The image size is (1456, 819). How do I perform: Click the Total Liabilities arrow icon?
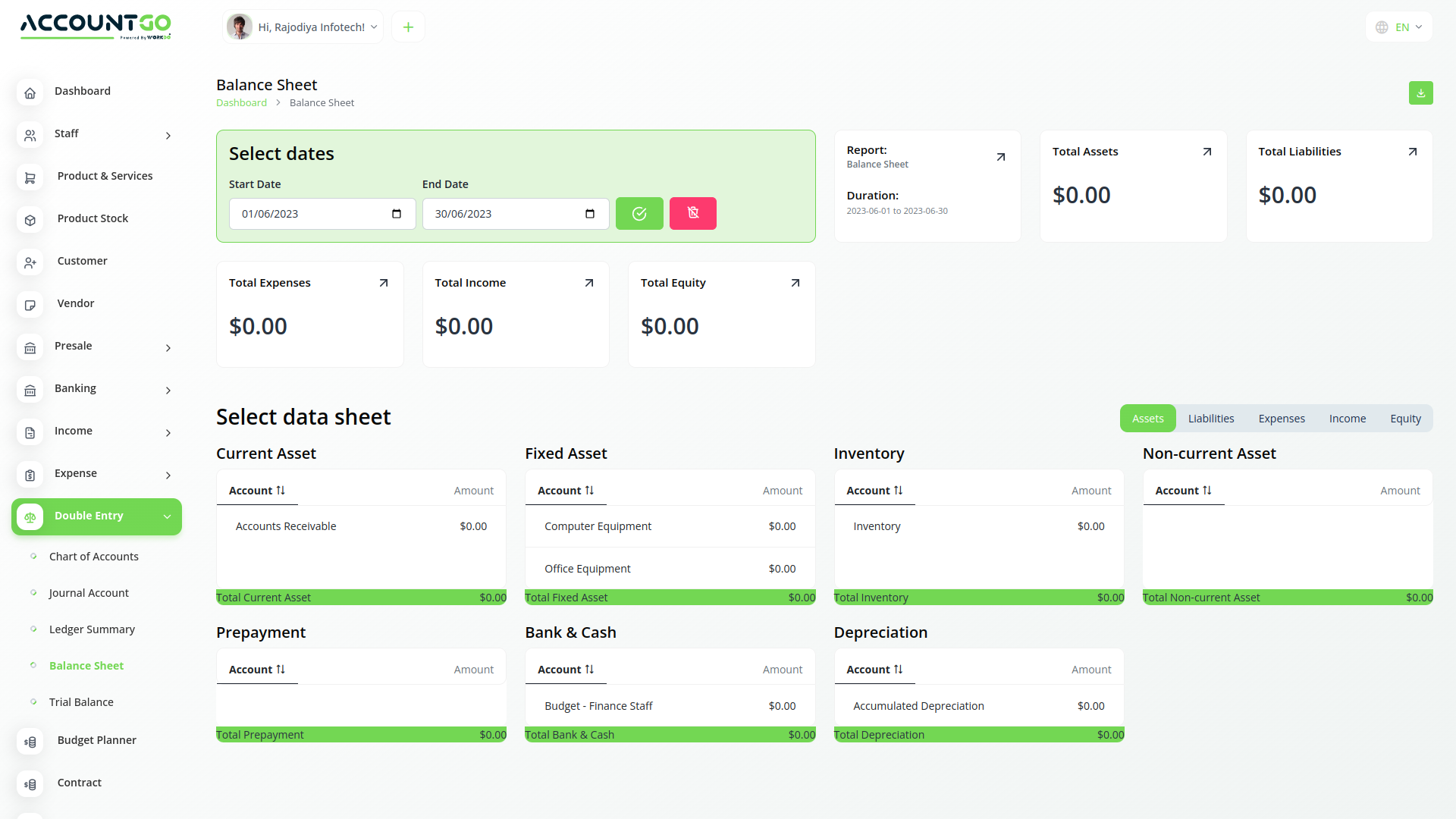[x=1412, y=152]
